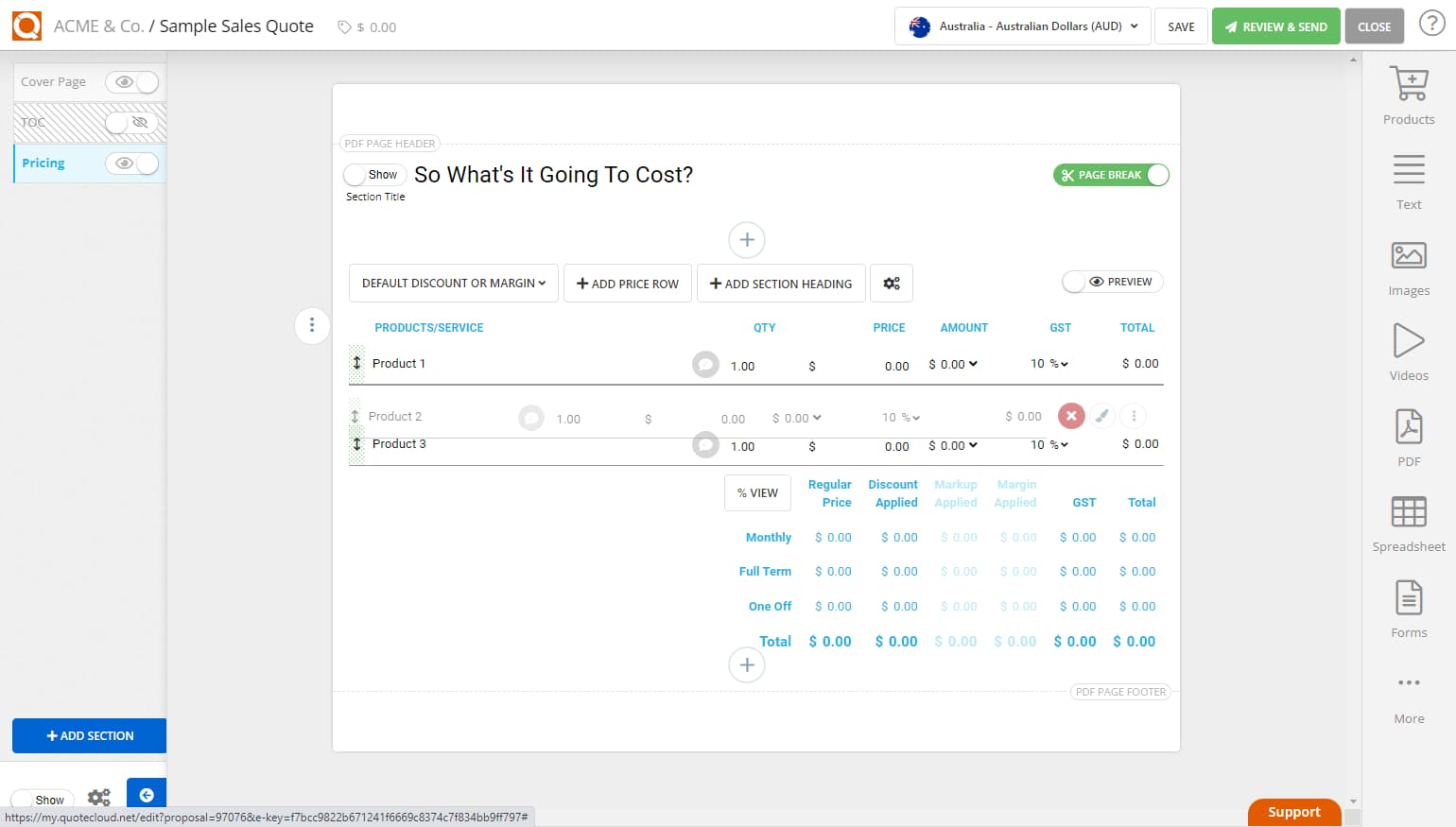Open pricing table settings with the gear icon
This screenshot has height=827, width=1456.
tap(892, 283)
